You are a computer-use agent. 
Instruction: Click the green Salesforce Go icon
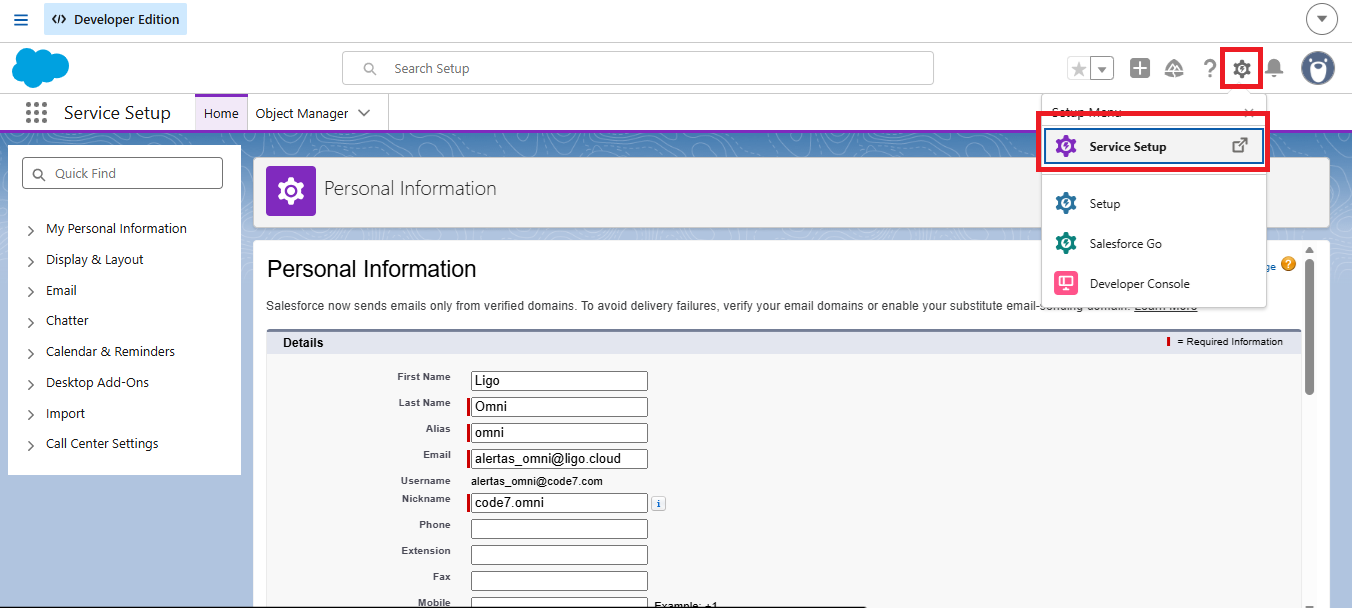[x=1066, y=243]
